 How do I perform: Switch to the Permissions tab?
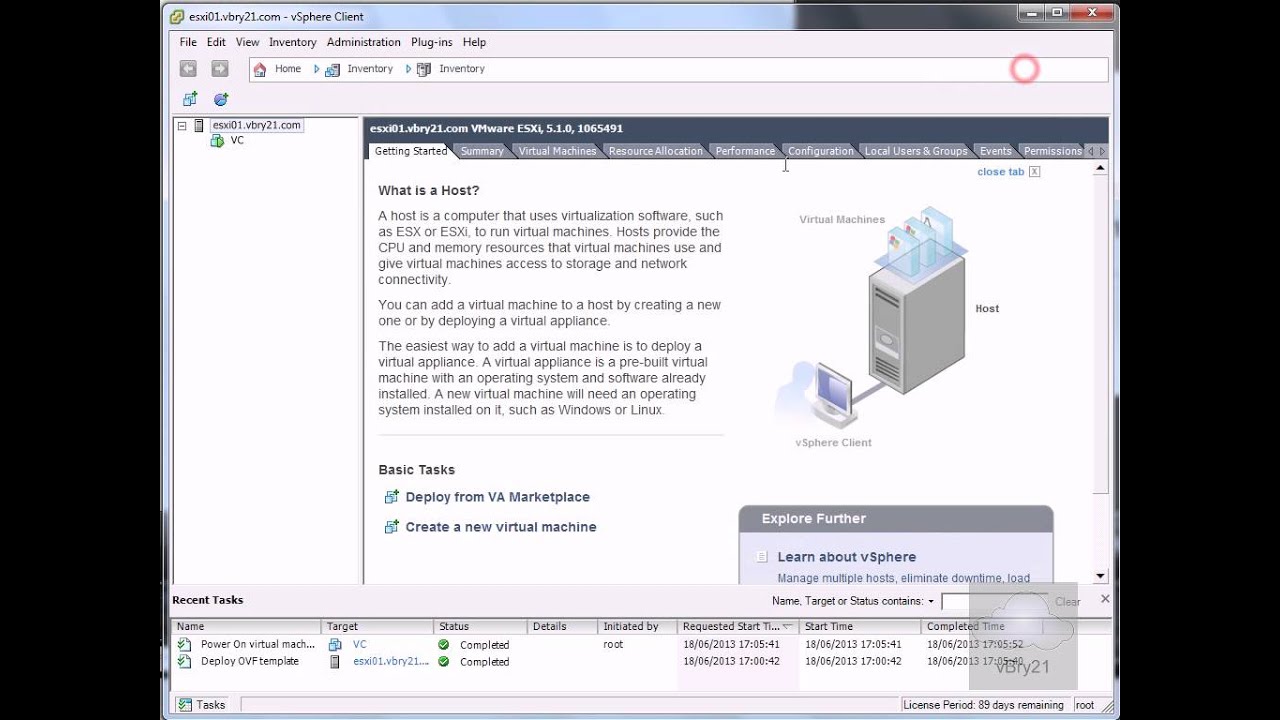1052,151
